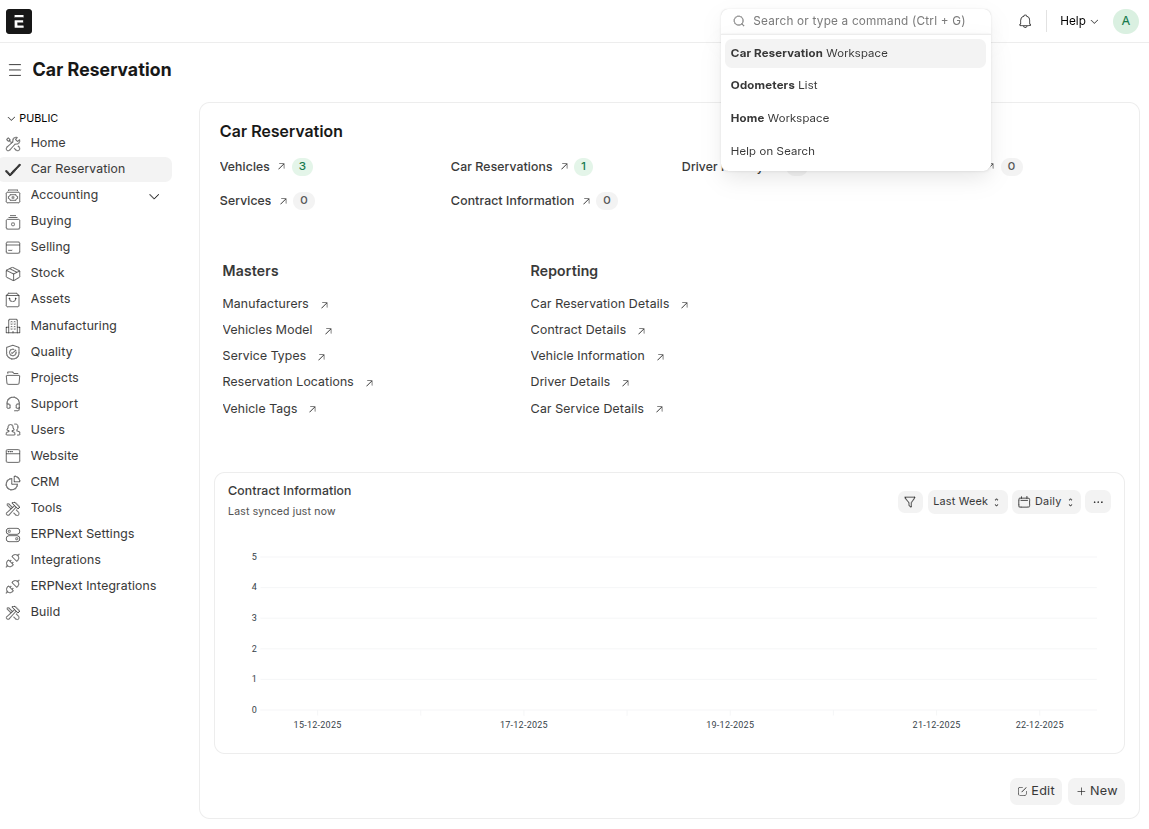Screen dimensions: 1149x829
Task: Click the ERPNext logo icon
Action: [19, 21]
